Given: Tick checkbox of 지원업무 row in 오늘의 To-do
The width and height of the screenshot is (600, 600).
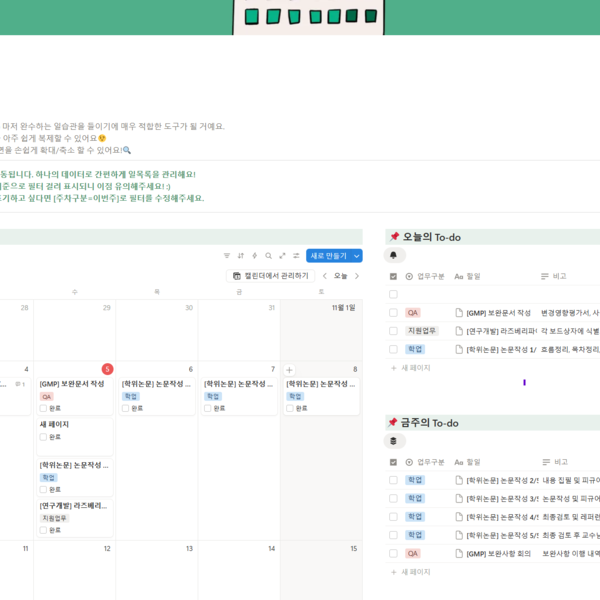Looking at the screenshot, I should [x=393, y=331].
